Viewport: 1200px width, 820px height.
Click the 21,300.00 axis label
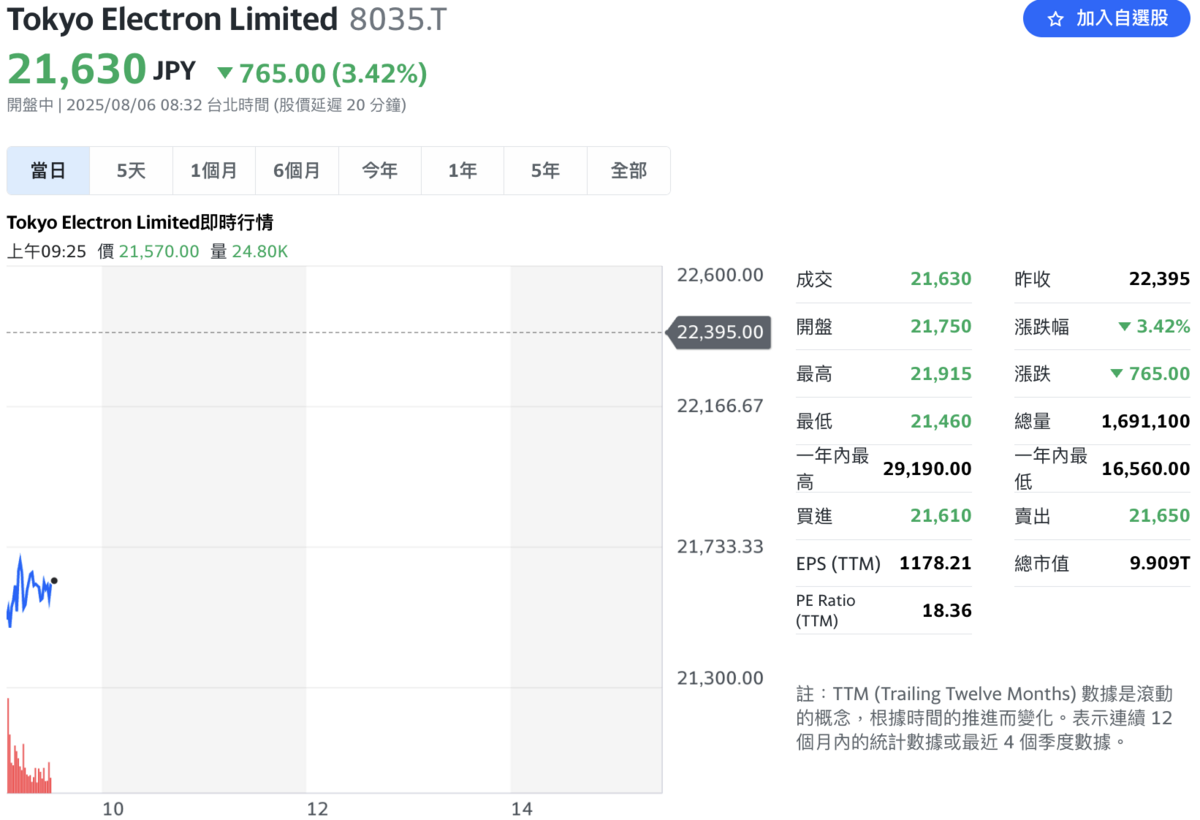pyautogui.click(x=720, y=678)
